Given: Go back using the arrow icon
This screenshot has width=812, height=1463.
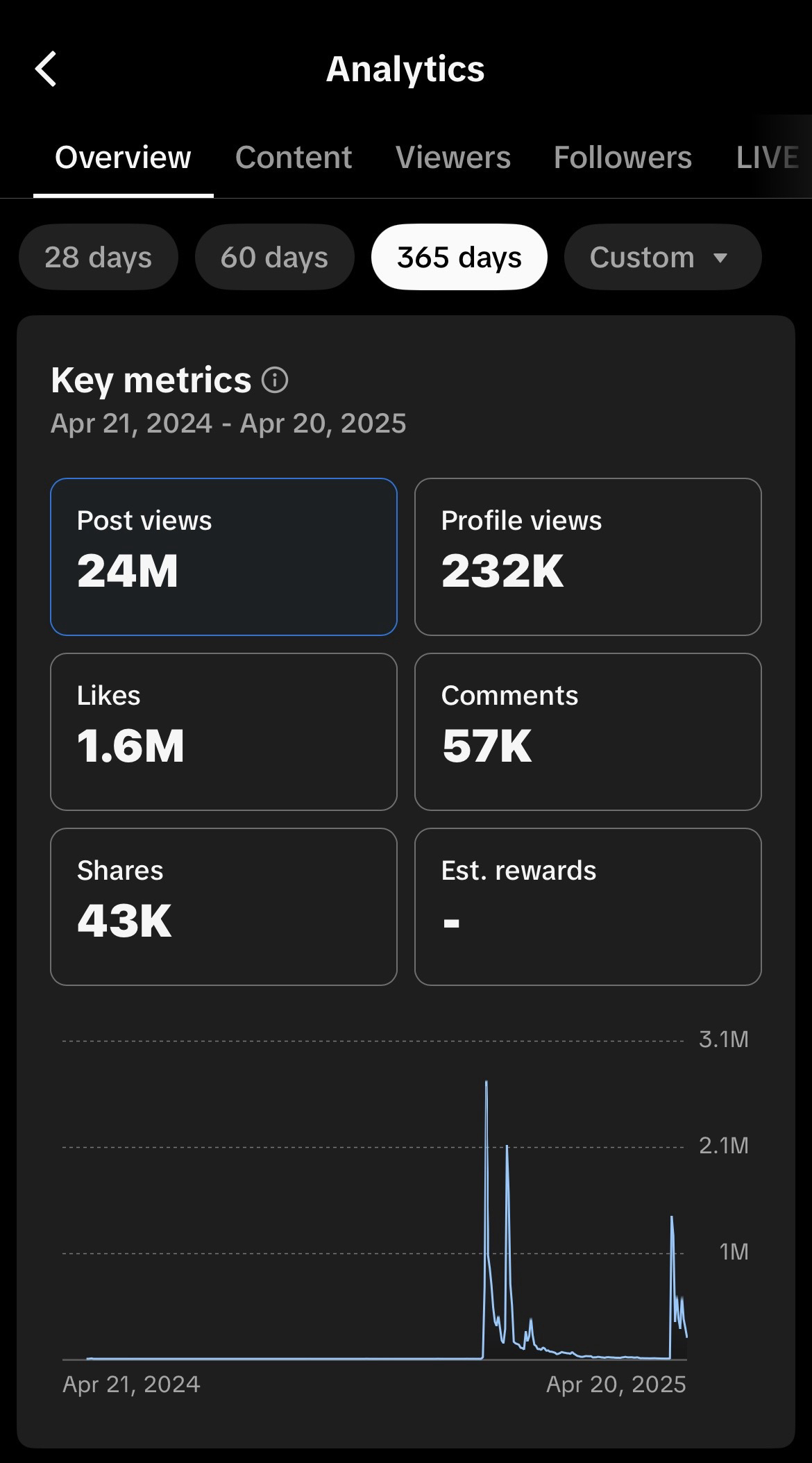Looking at the screenshot, I should coord(46,69).
